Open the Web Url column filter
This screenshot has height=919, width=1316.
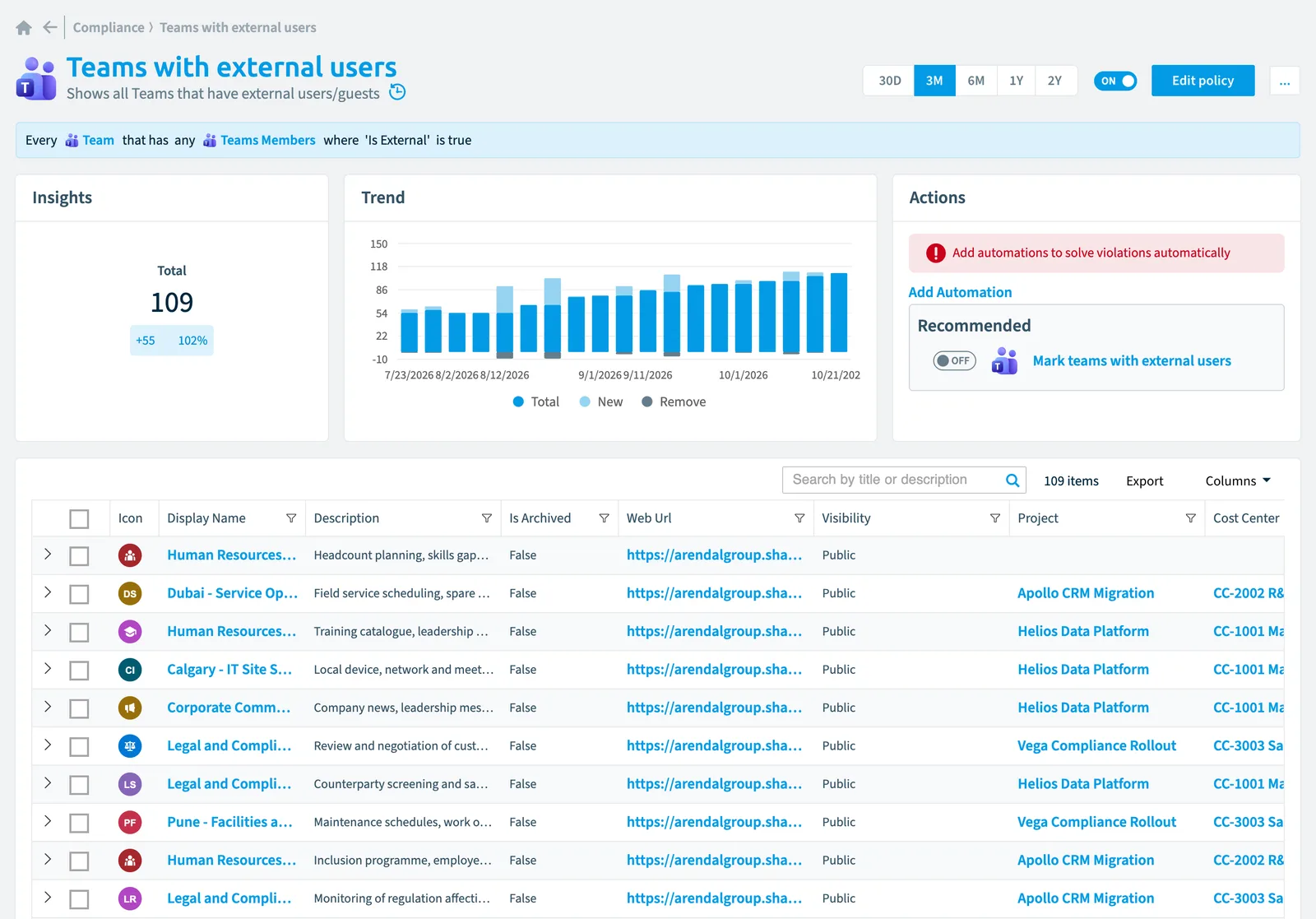tap(799, 518)
